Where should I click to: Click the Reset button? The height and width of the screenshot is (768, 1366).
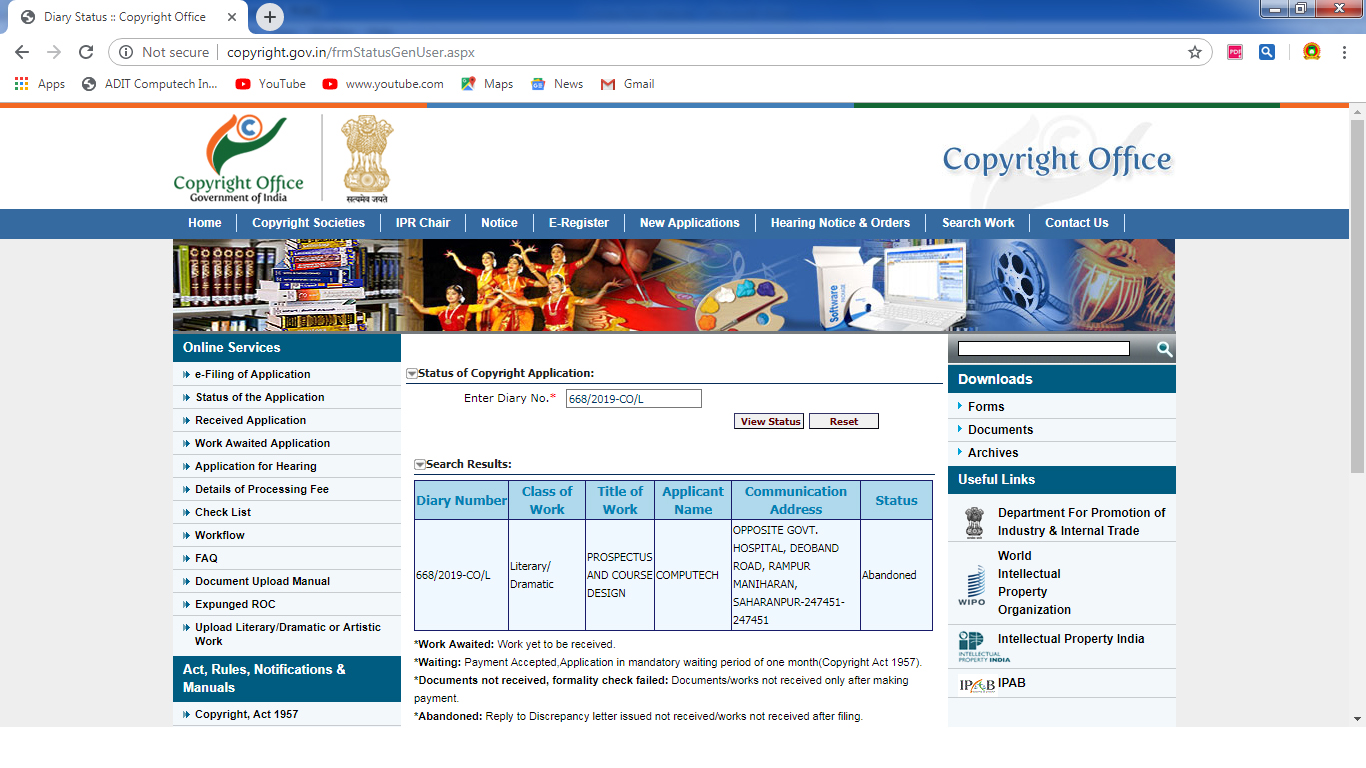[844, 421]
